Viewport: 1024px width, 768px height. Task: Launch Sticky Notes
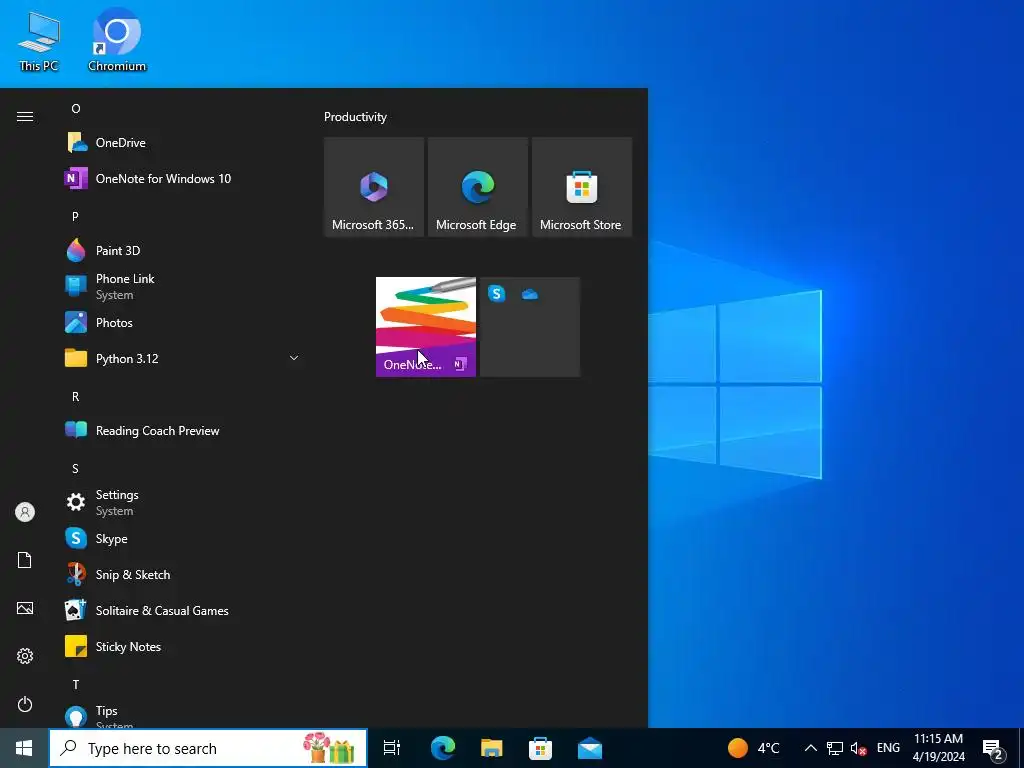coord(183,647)
